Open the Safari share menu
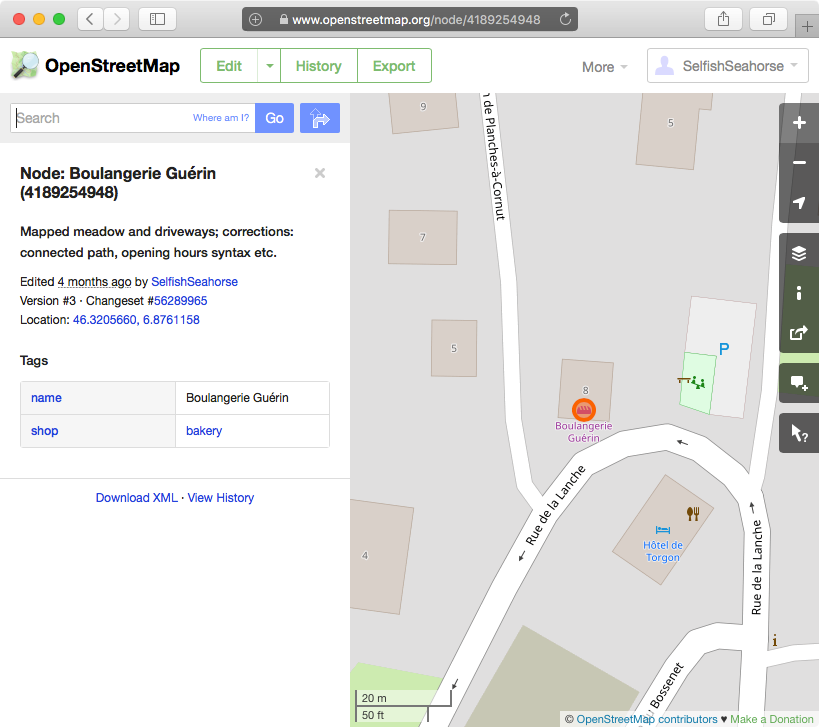This screenshot has width=819, height=727. [x=723, y=19]
